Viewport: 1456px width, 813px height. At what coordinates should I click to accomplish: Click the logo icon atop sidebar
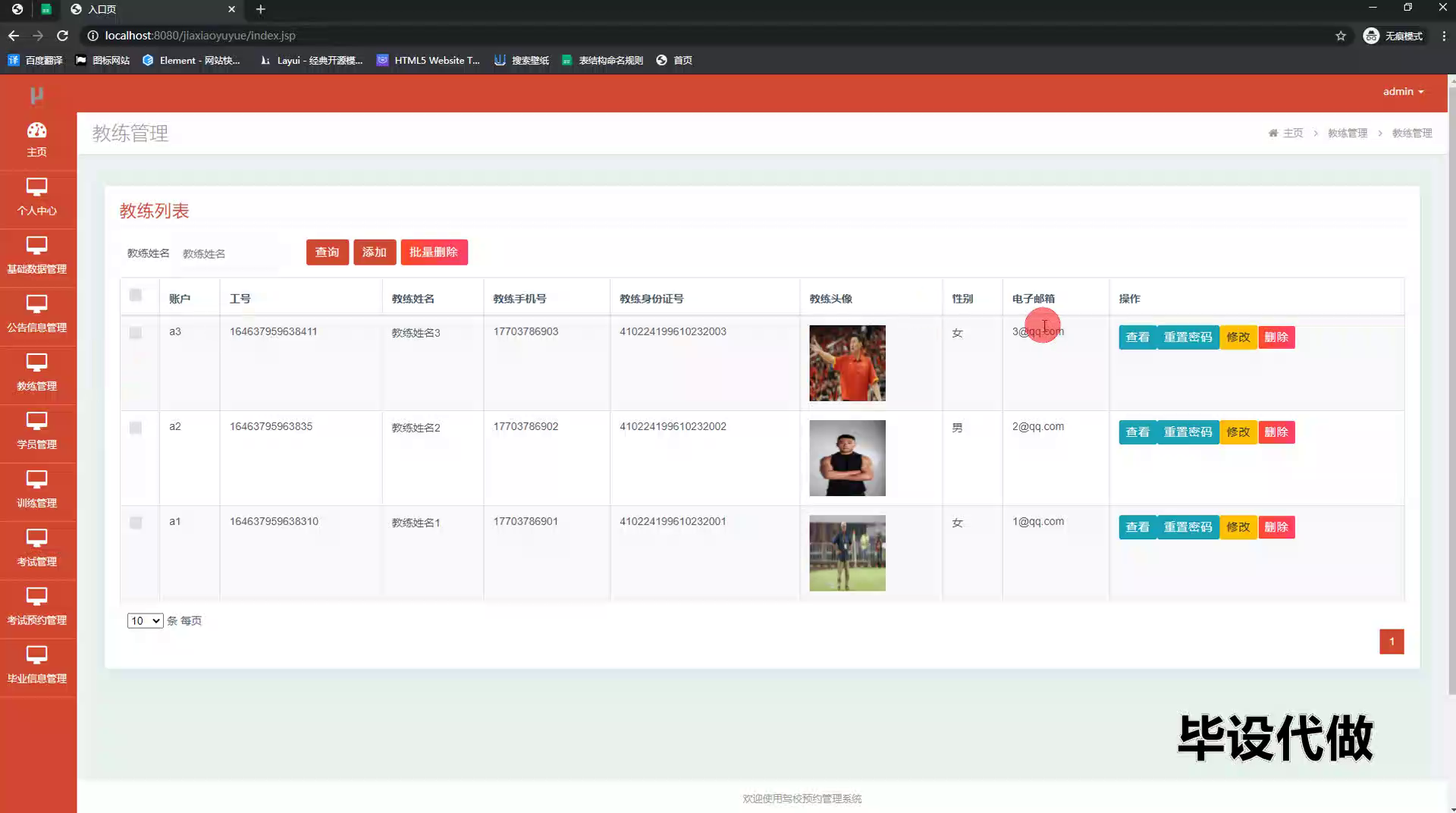click(x=36, y=95)
